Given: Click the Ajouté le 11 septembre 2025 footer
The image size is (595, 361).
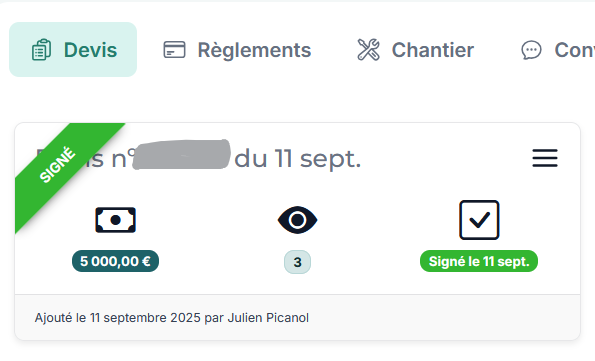Looking at the screenshot, I should [172, 318].
